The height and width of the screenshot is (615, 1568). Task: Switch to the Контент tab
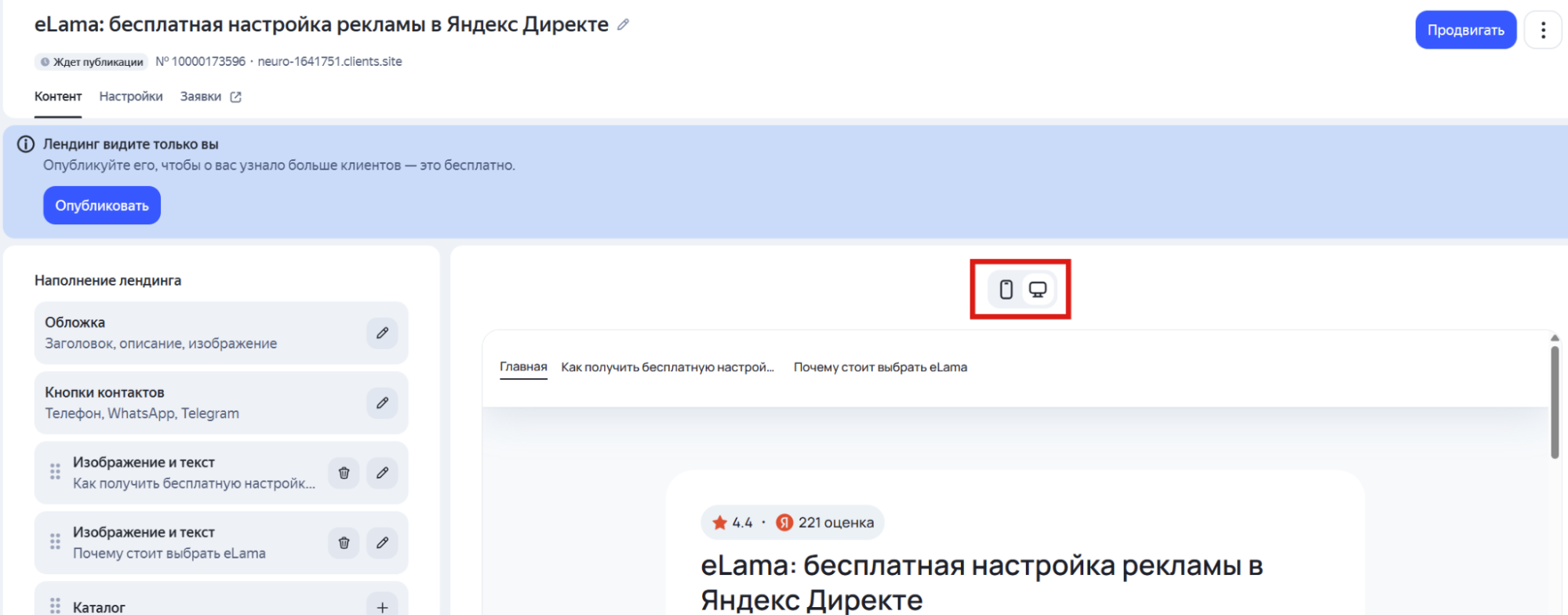(58, 96)
